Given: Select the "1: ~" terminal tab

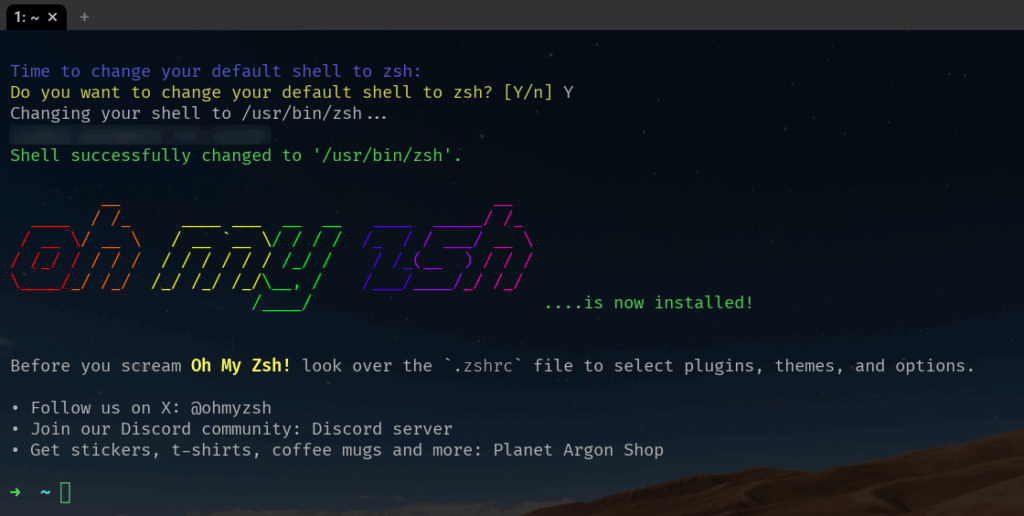Looking at the screenshot, I should coord(26,17).
